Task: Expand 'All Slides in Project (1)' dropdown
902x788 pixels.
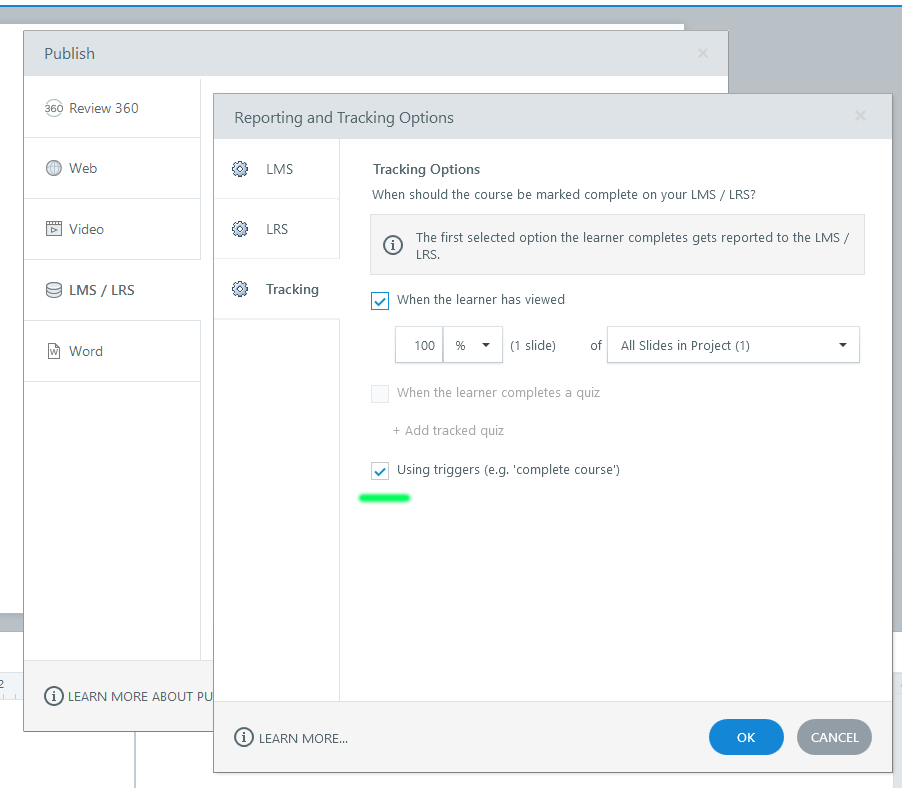Action: (732, 345)
